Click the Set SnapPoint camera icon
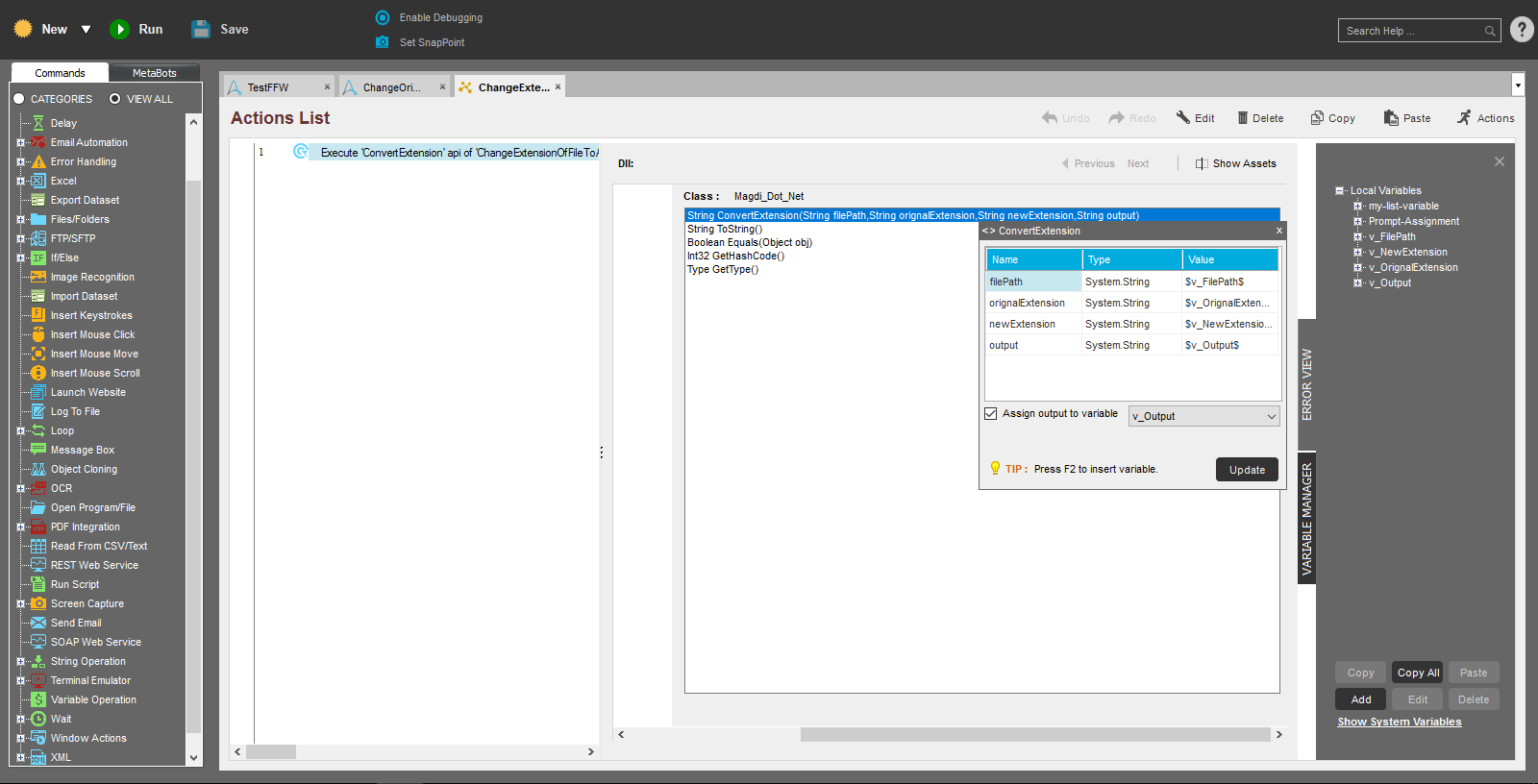 (383, 42)
